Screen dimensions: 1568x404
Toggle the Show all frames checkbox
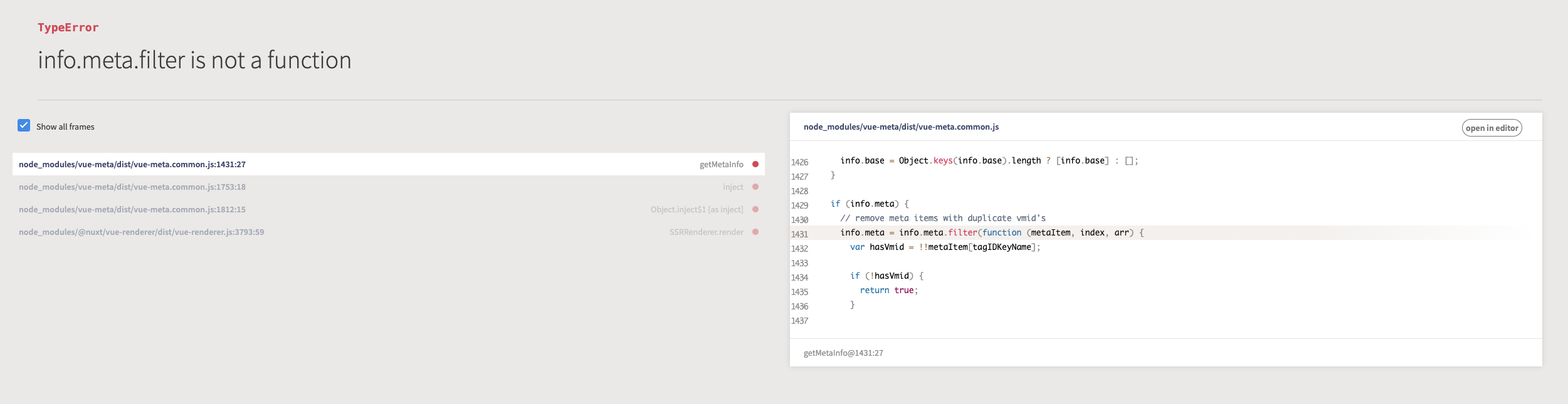coord(24,125)
